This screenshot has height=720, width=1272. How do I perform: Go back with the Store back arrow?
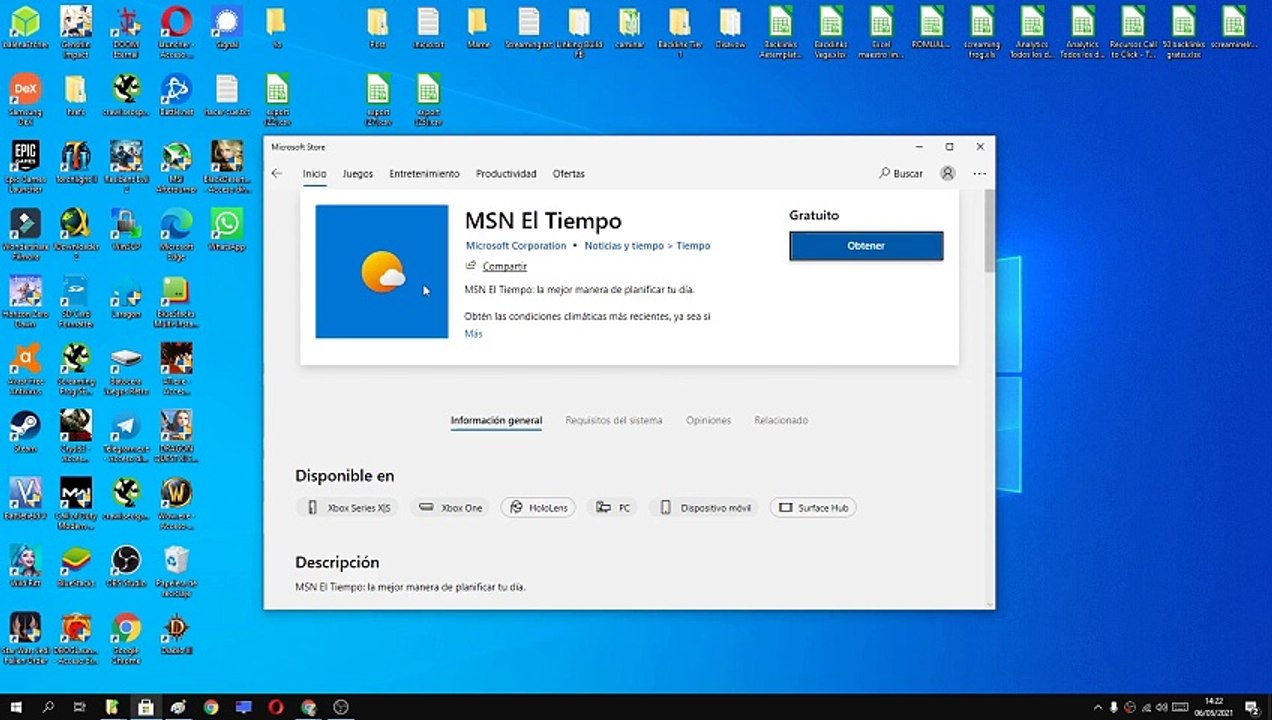(277, 174)
